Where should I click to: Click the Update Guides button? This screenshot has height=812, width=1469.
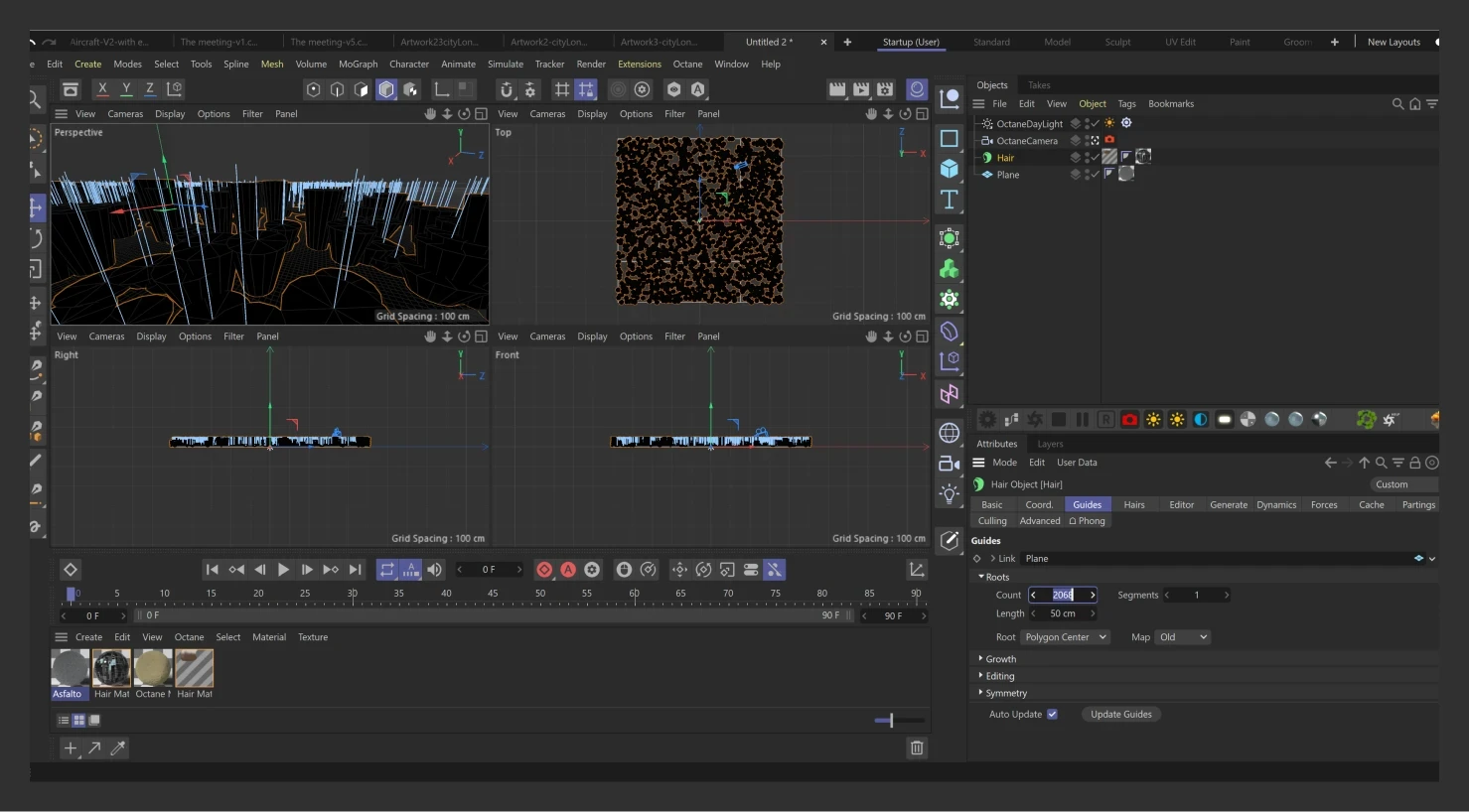click(1120, 715)
